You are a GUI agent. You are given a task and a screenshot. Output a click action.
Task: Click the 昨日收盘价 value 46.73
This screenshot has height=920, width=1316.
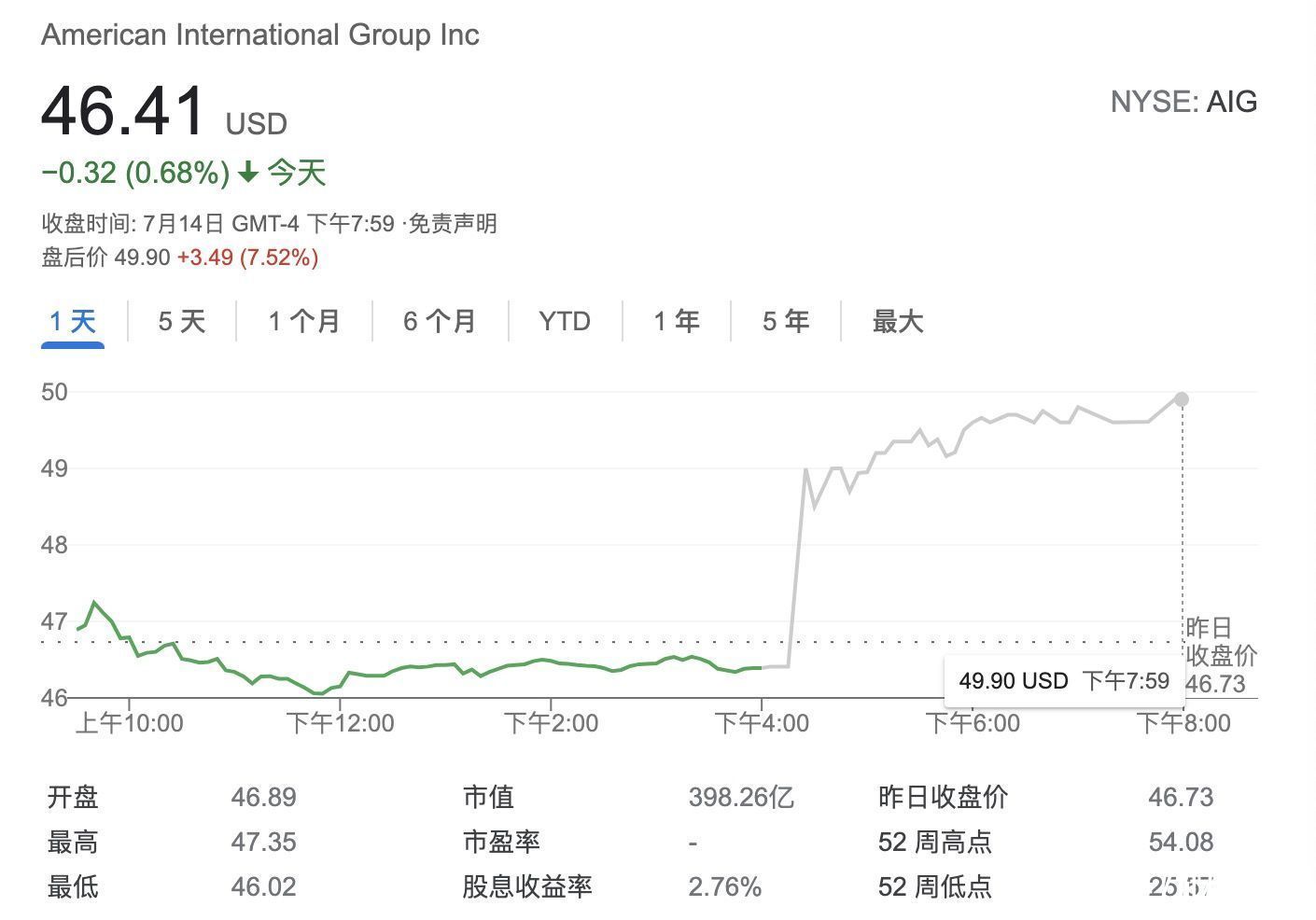tap(1182, 797)
